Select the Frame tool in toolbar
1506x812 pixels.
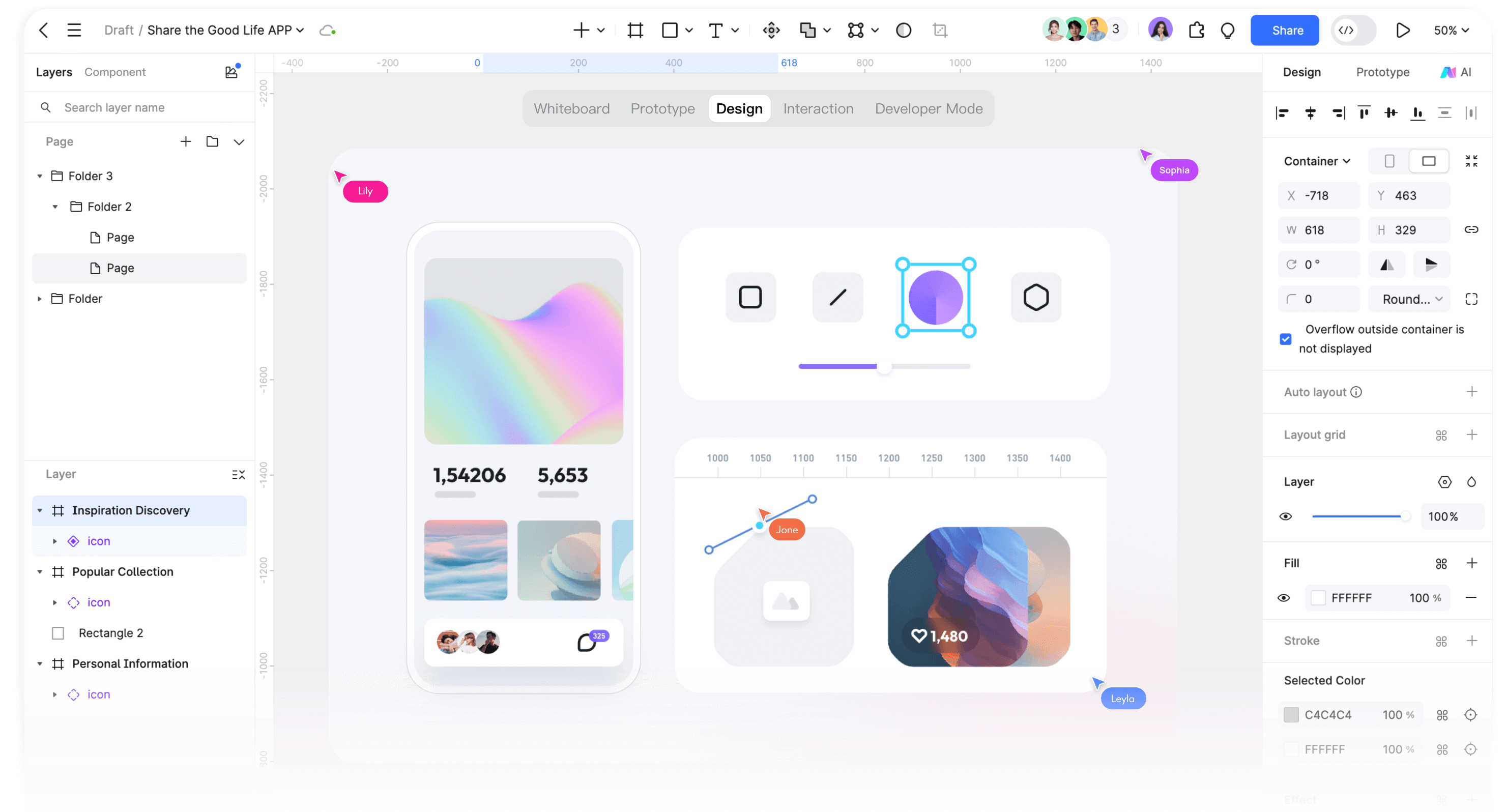pos(635,31)
